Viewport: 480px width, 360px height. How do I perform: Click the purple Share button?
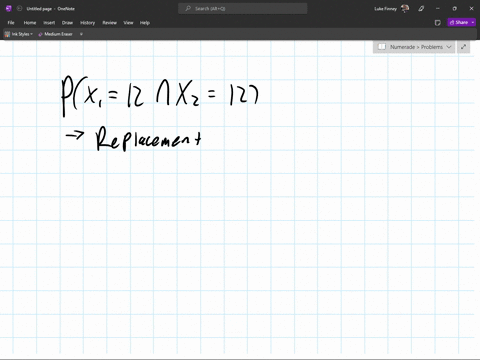tap(459, 22)
